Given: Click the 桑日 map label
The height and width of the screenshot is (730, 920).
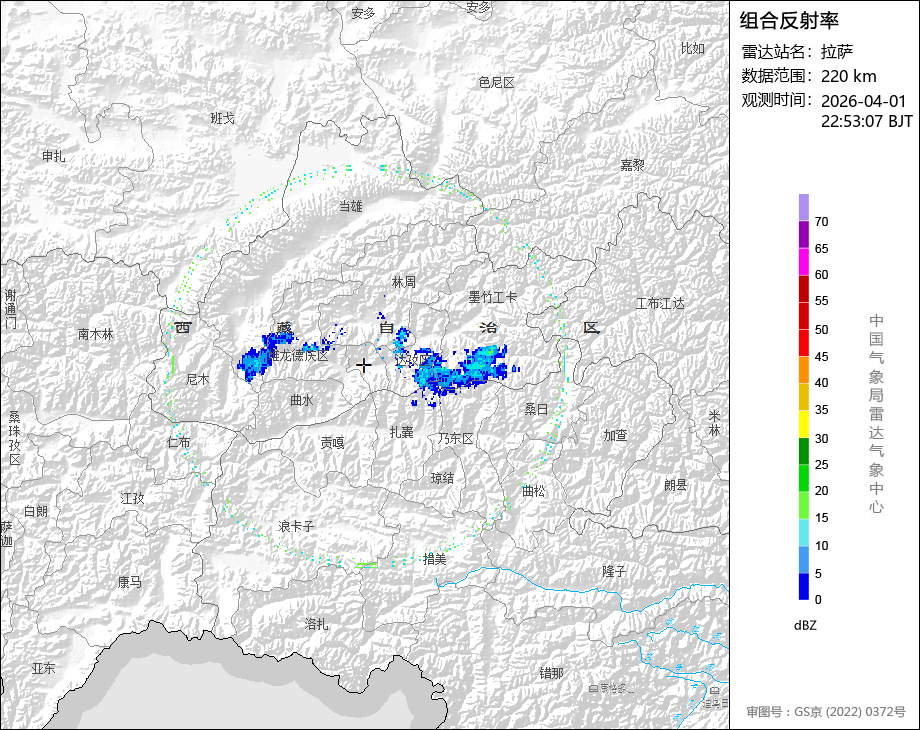Looking at the screenshot, I should coord(536,409).
